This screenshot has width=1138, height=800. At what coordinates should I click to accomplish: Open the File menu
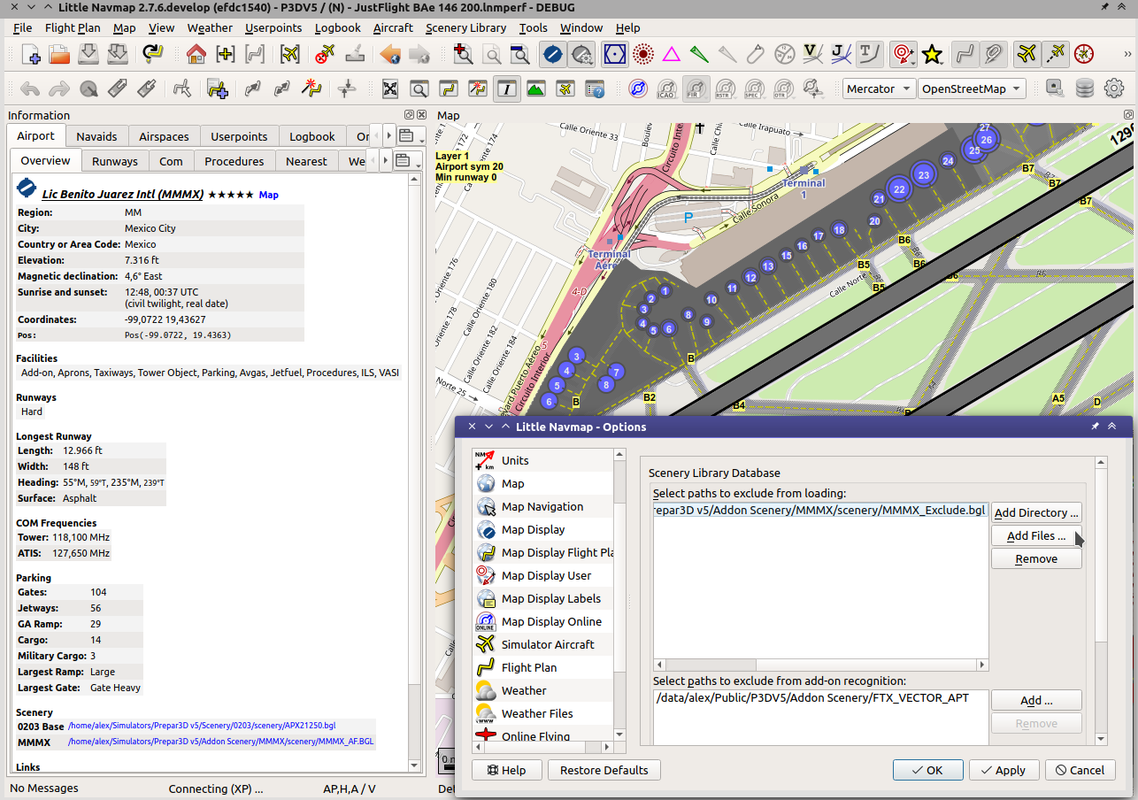[22, 28]
